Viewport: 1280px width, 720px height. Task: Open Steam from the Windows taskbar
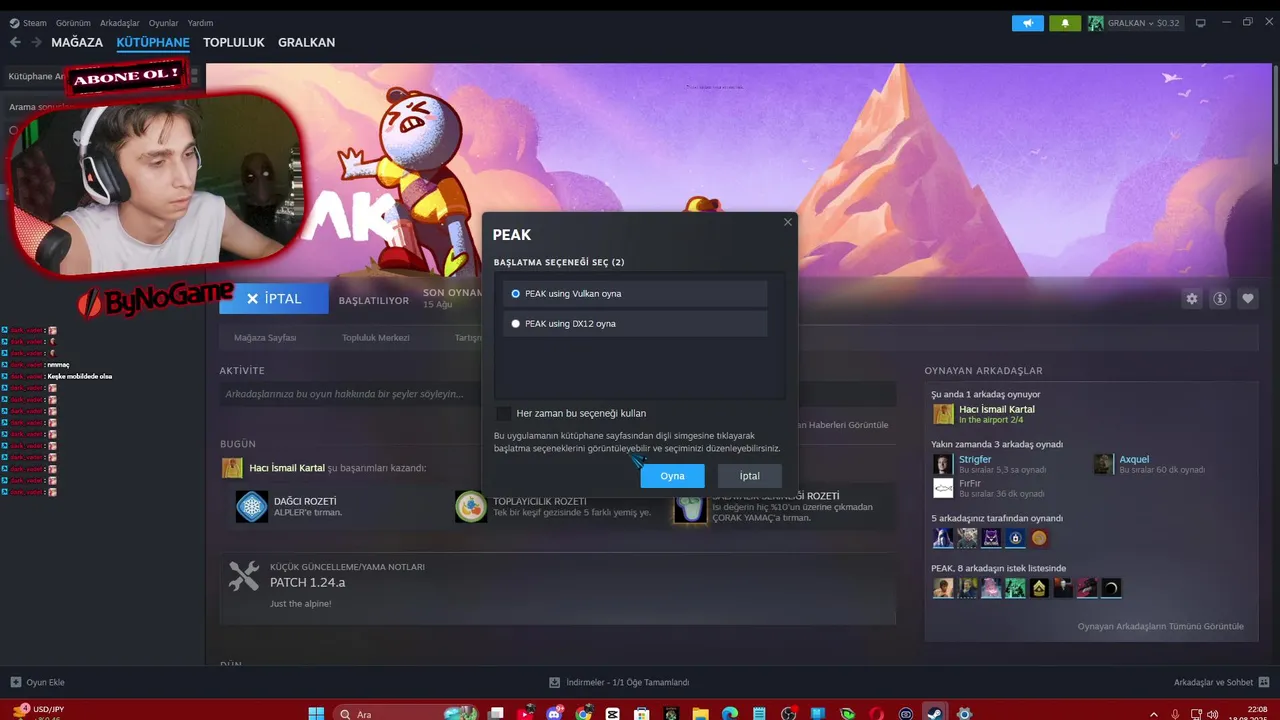pos(936,714)
